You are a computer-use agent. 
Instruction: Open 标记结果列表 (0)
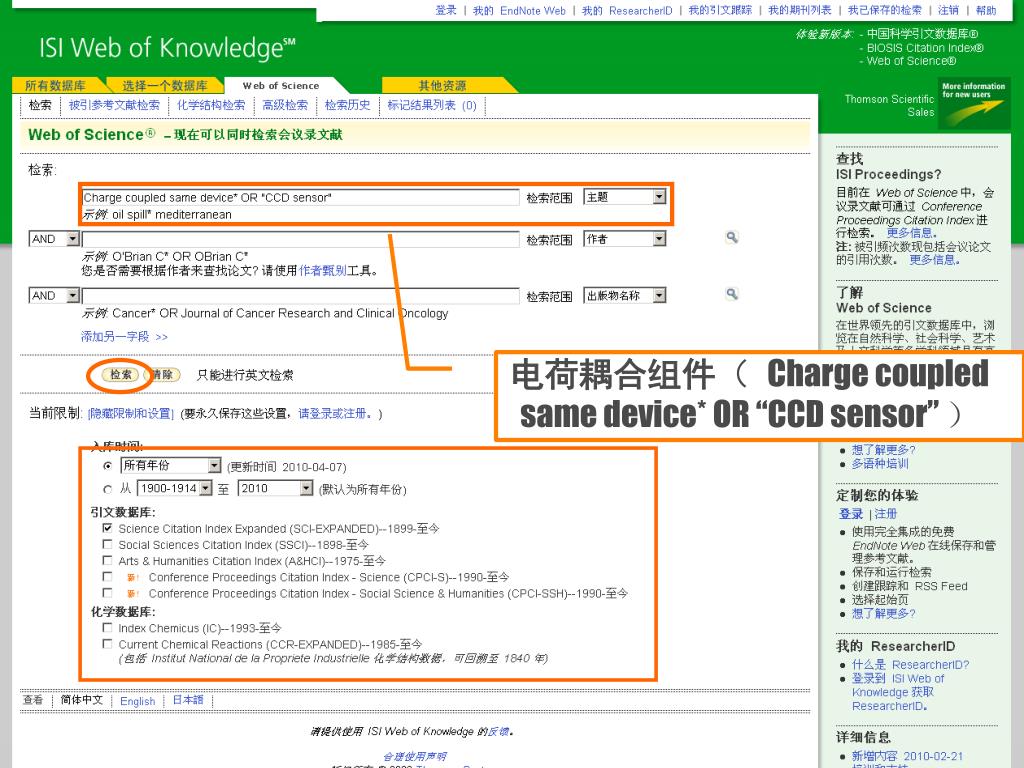point(432,105)
